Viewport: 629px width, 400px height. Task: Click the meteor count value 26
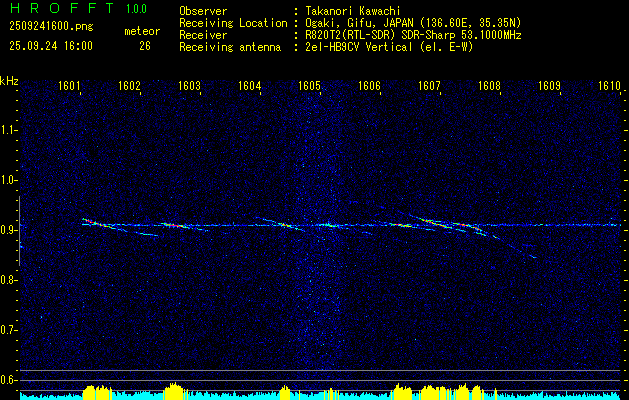(x=145, y=46)
